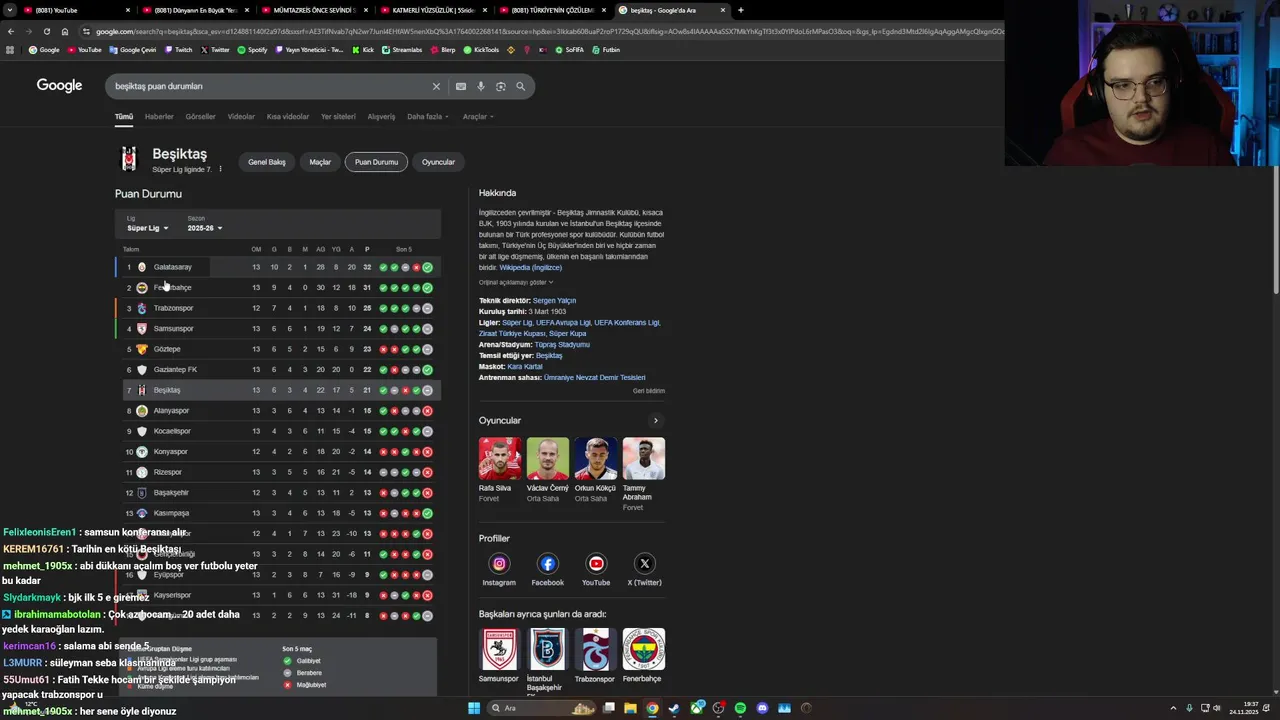1280x720 pixels.
Task: Open a new browser tab
Action: coord(740,10)
